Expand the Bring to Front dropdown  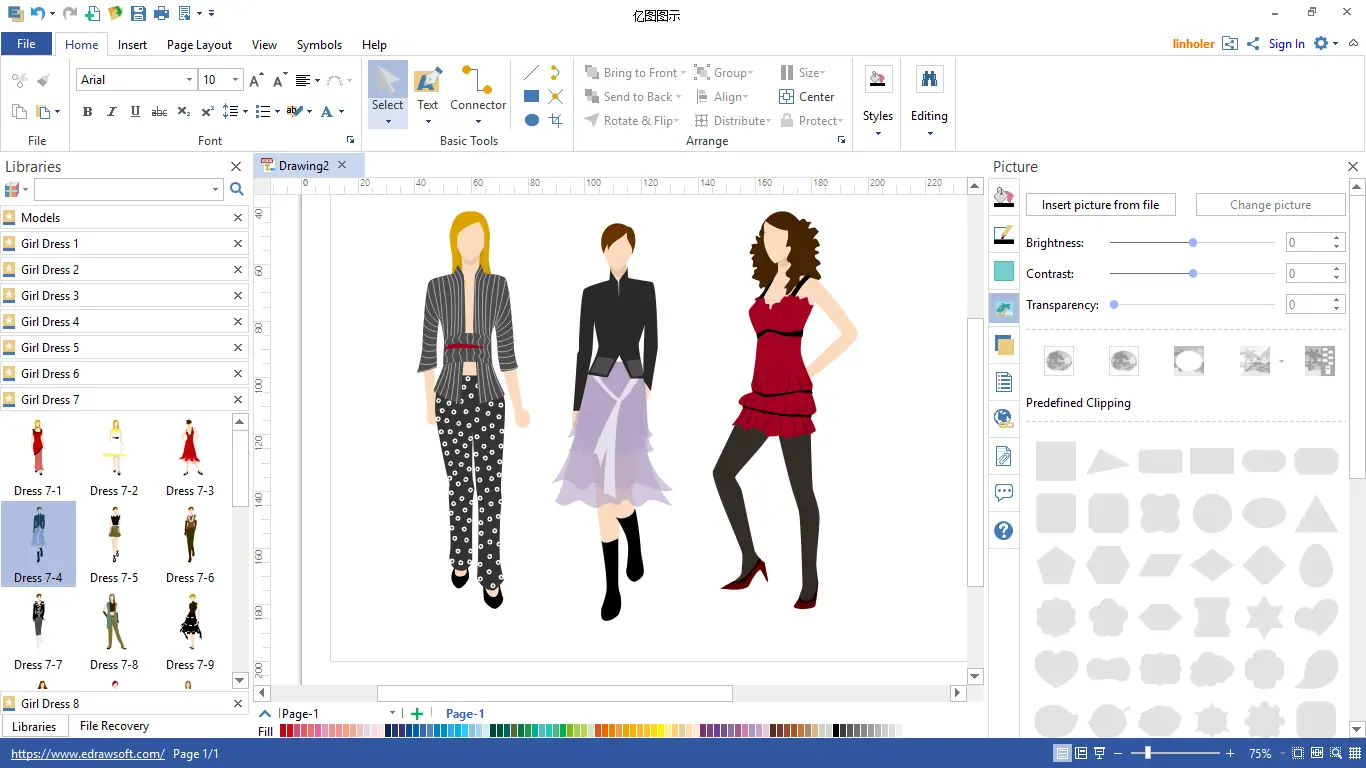[x=684, y=73]
